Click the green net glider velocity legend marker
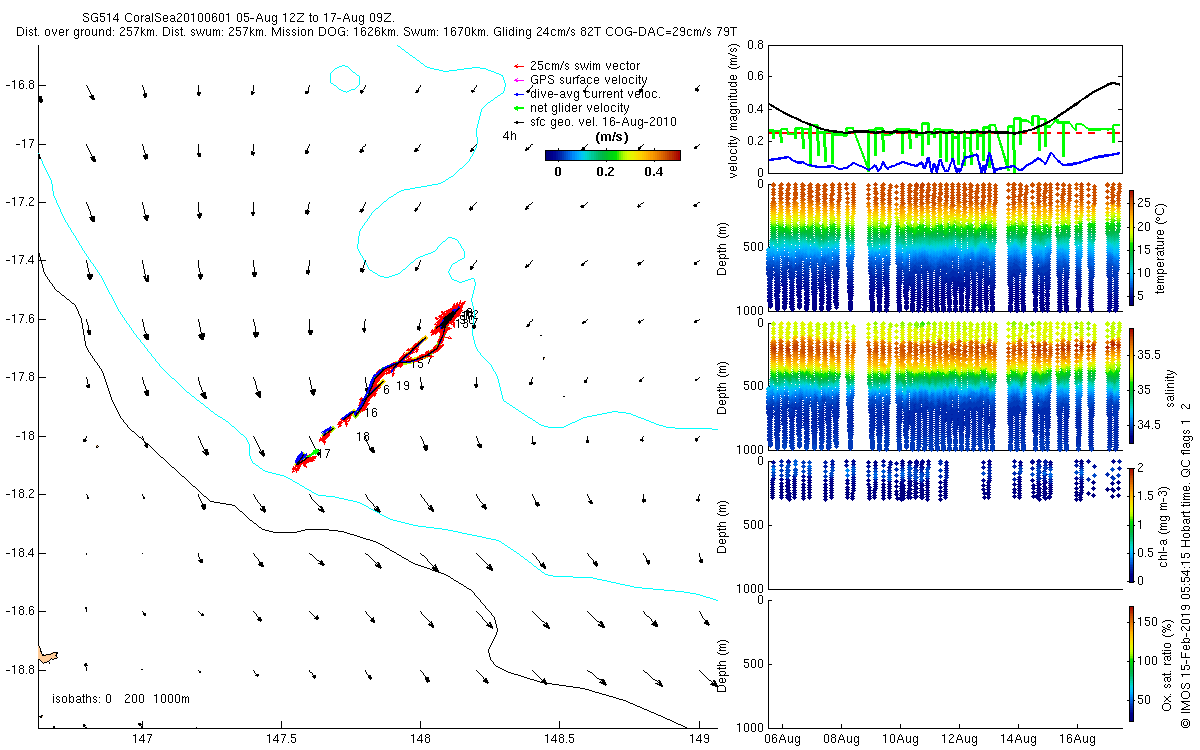1200x750 pixels. [x=517, y=108]
